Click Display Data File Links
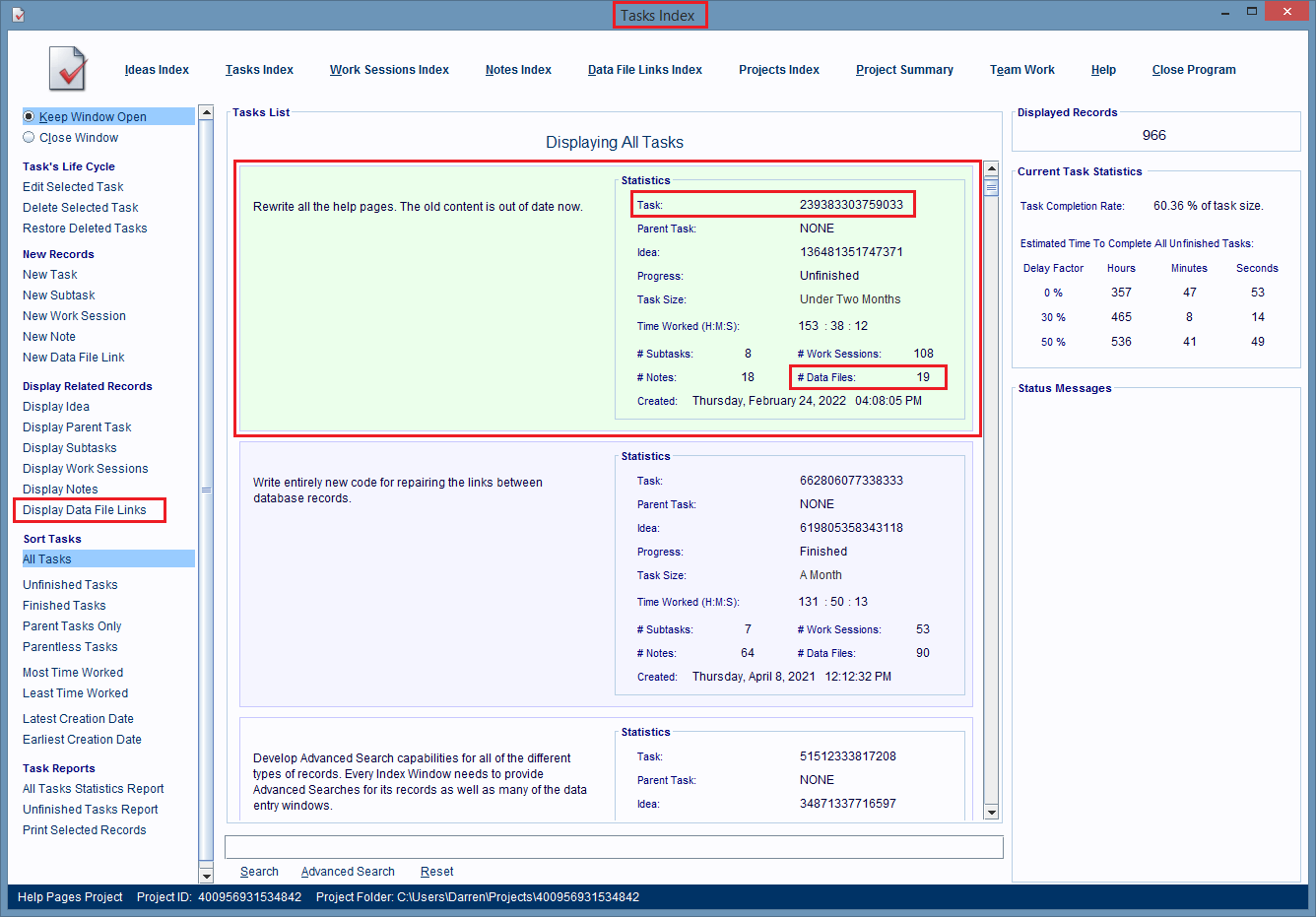This screenshot has height=917, width=1316. 85,510
